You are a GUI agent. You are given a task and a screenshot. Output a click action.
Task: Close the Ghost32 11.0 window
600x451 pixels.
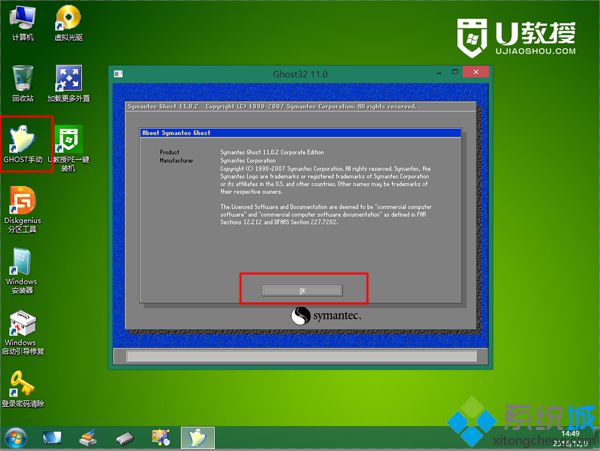click(476, 72)
